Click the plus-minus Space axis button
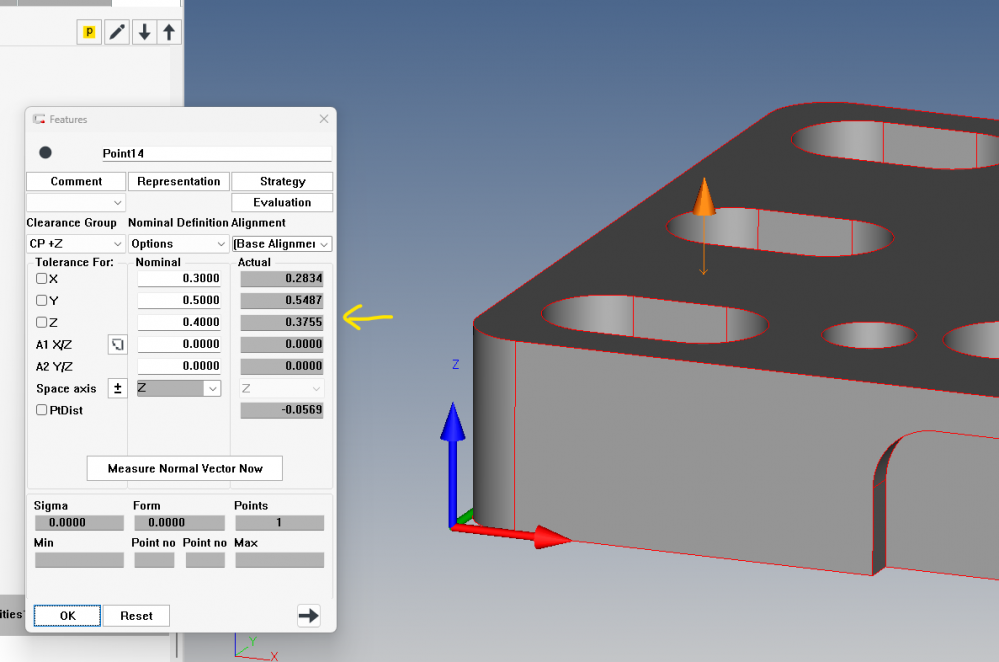Image resolution: width=999 pixels, height=662 pixels. pyautogui.click(x=117, y=388)
